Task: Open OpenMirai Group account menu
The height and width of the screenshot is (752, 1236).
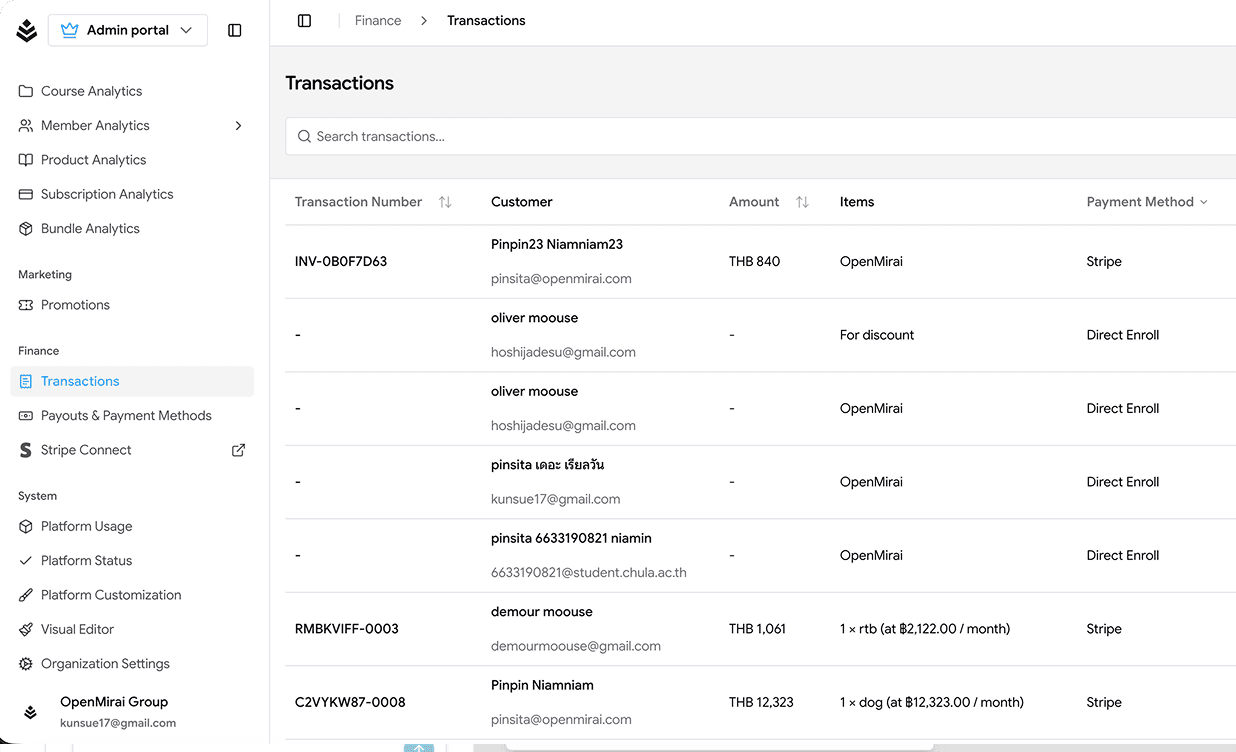Action: coord(132,712)
